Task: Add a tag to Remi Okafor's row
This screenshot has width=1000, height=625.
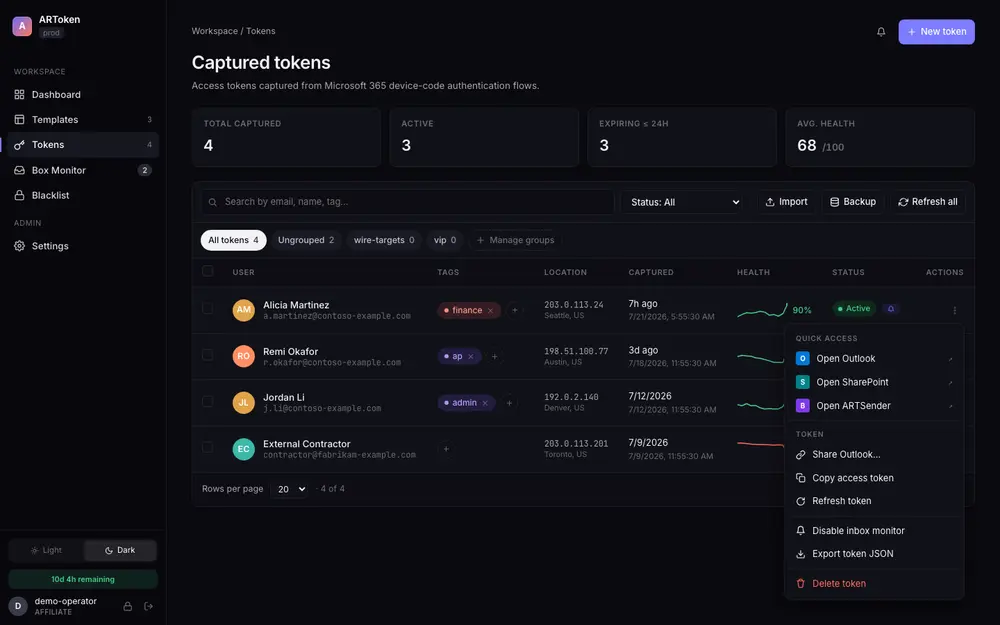Action: point(495,357)
